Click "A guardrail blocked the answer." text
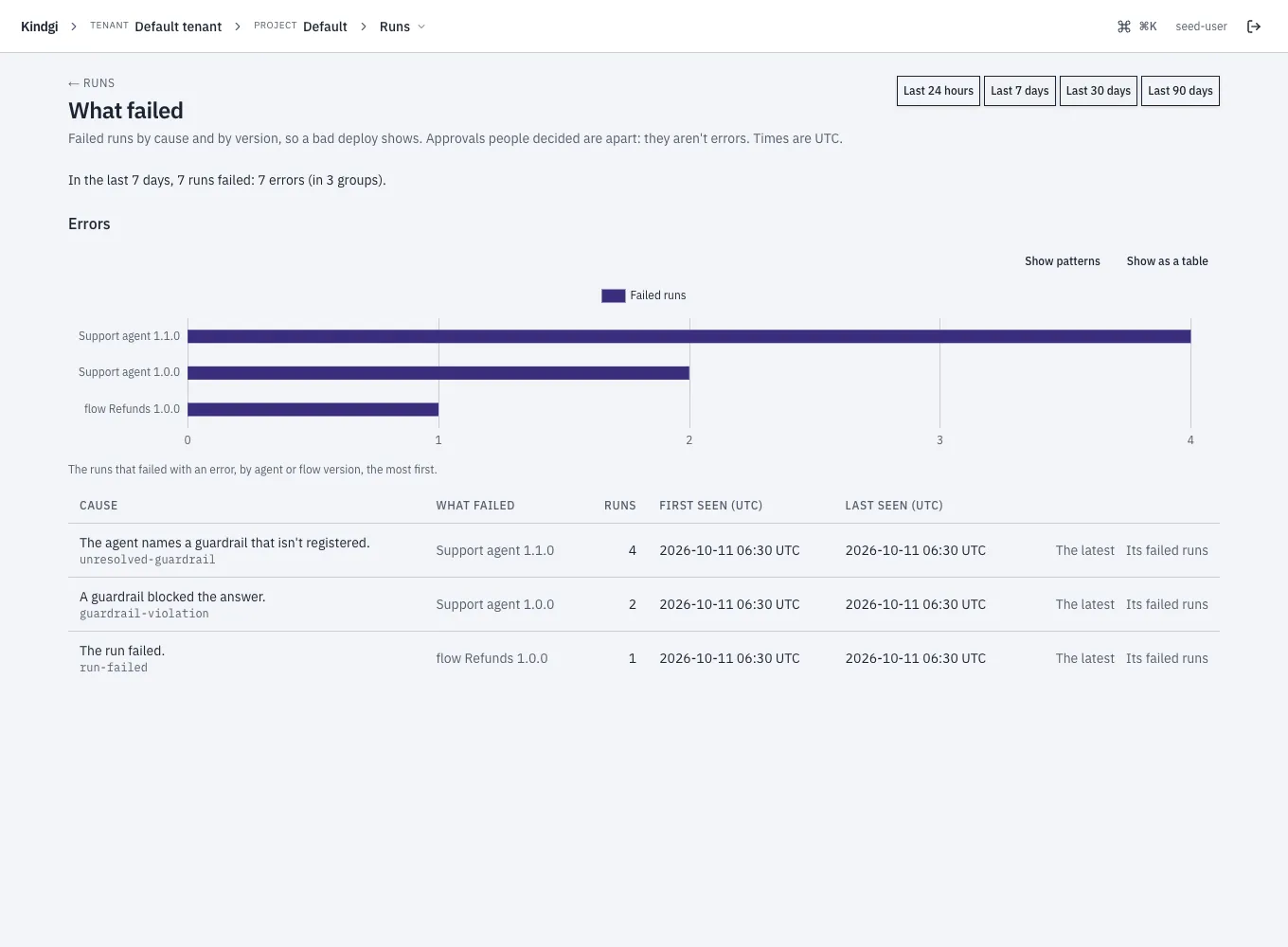Screen dimensions: 1288x947 point(172,597)
